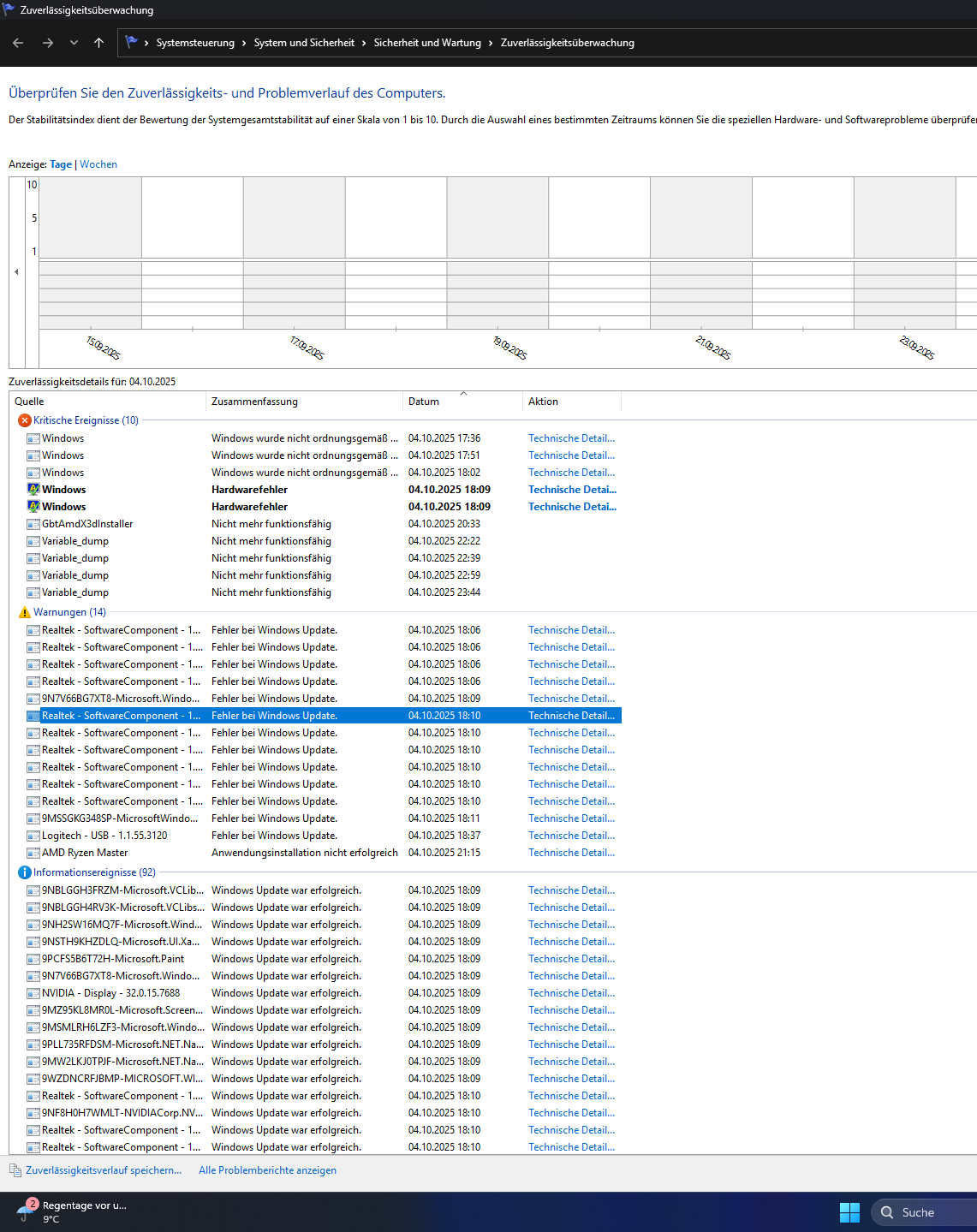The height and width of the screenshot is (1232, 977).
Task: Select the 9N7V66BG7XT8 warning row
Action: tap(324, 699)
